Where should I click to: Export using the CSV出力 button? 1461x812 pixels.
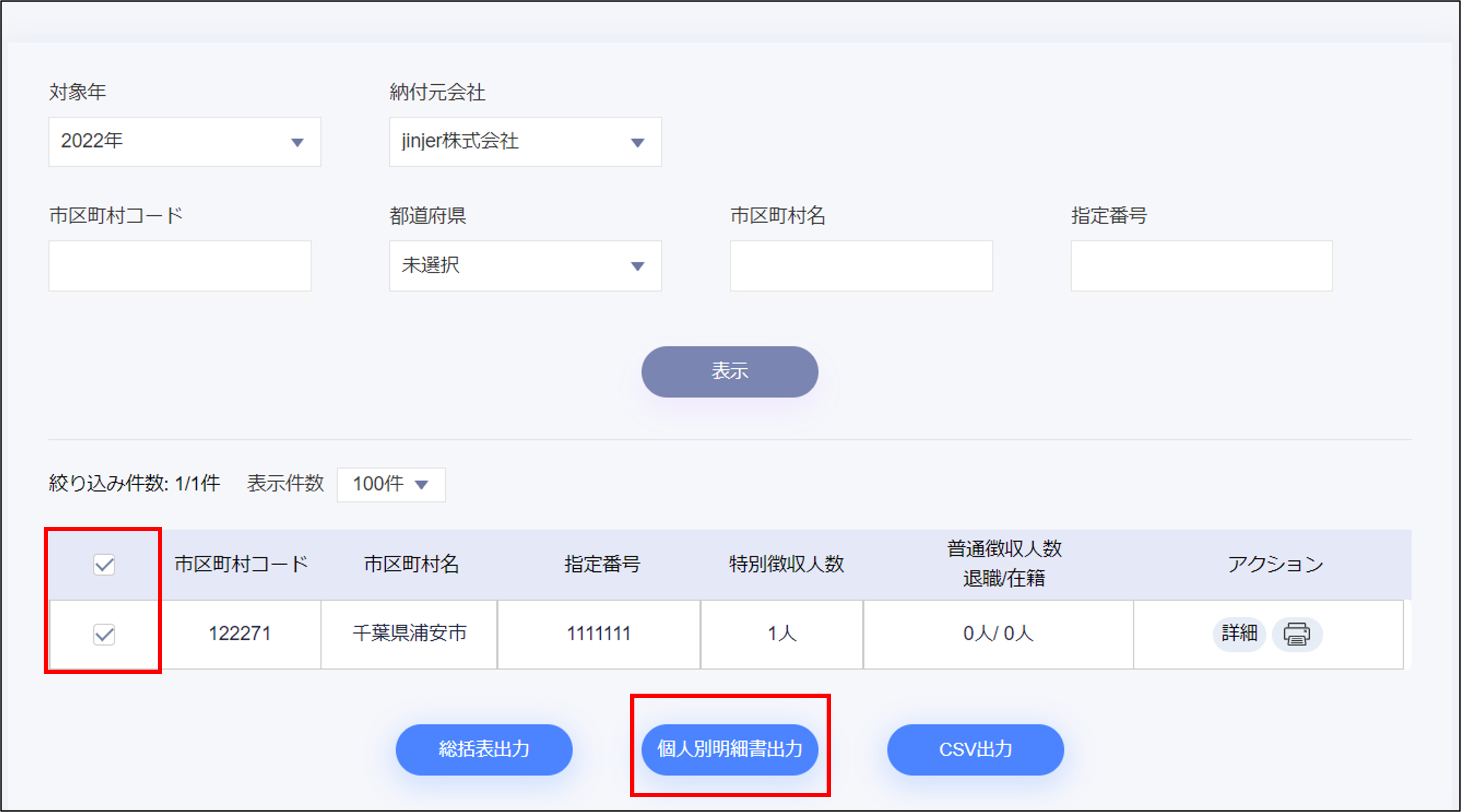tap(975, 749)
